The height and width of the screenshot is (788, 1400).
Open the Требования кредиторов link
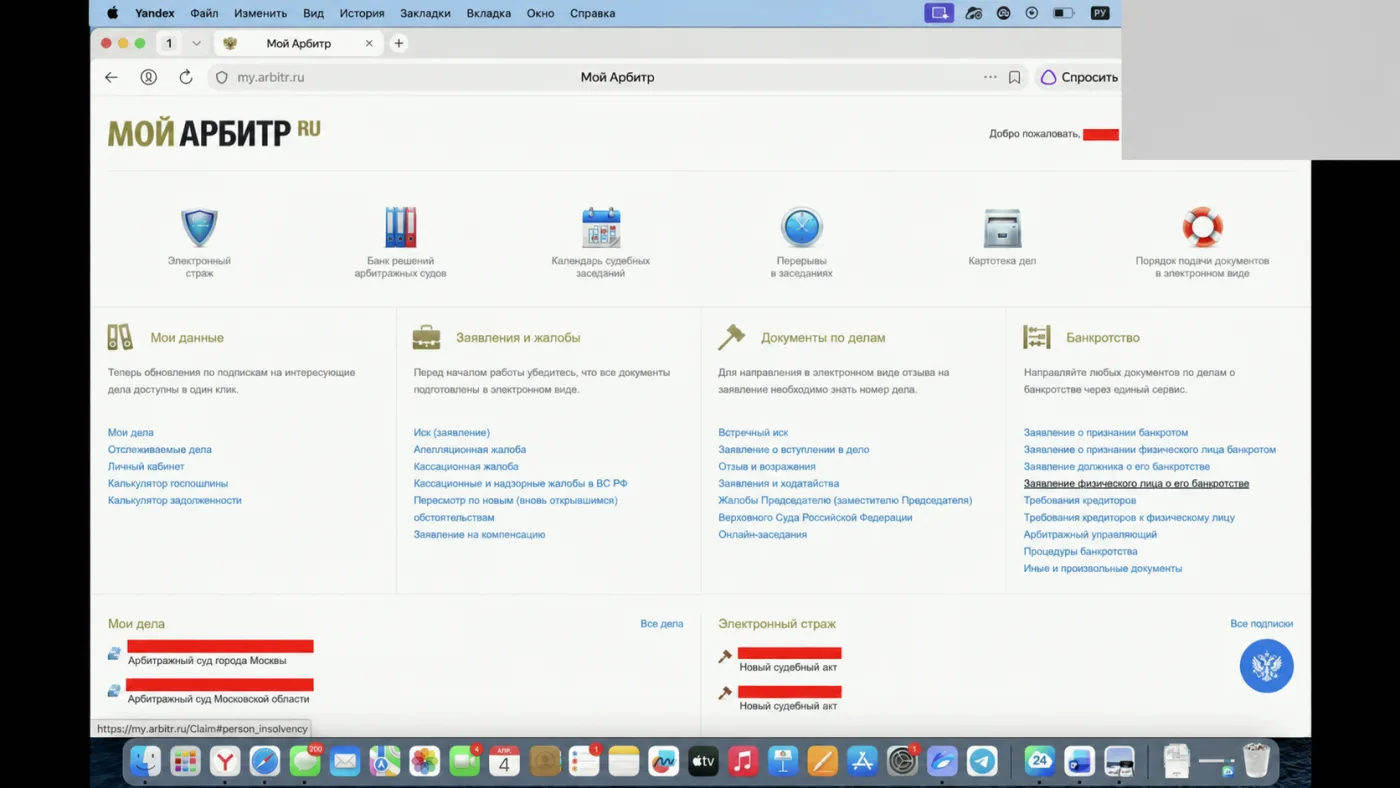point(1080,501)
